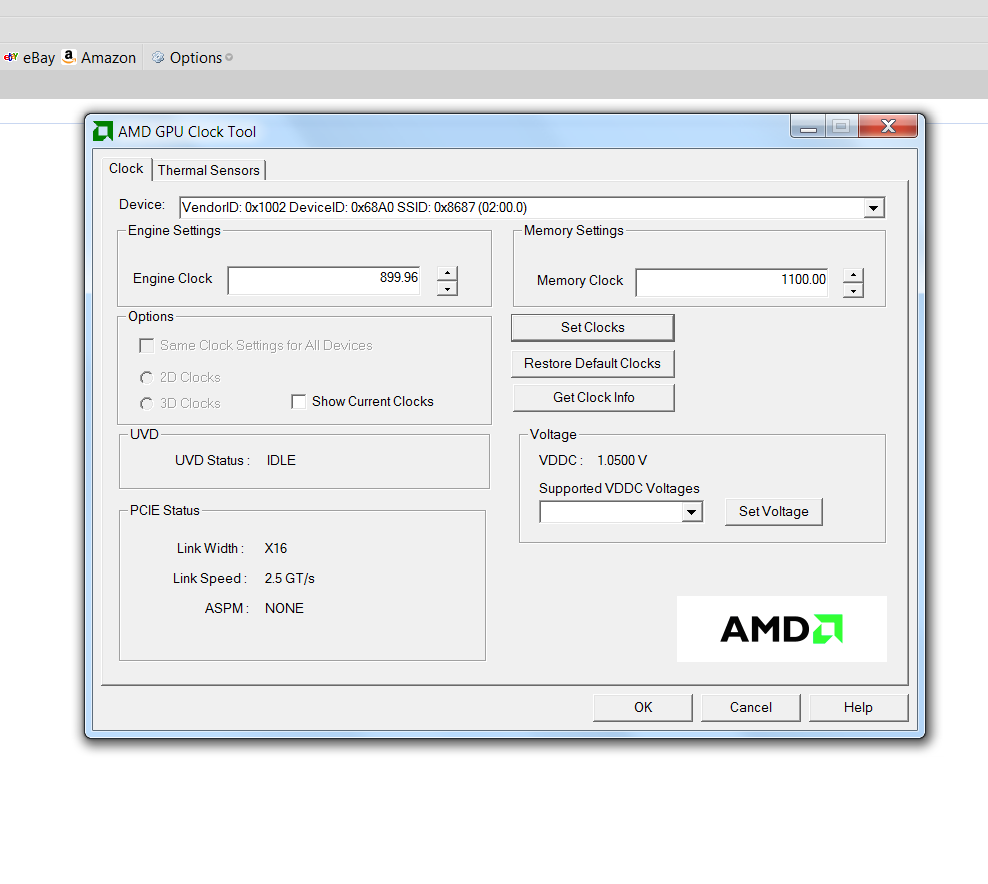Switch to the Clock tab

(x=126, y=169)
